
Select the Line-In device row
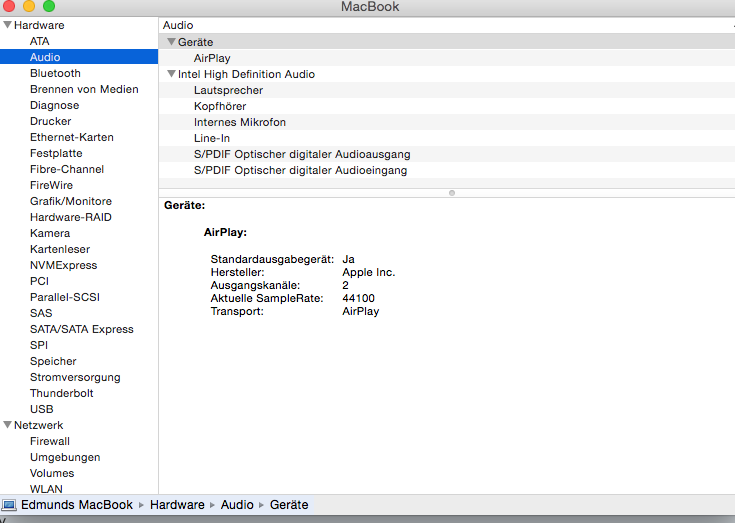pyautogui.click(x=447, y=138)
